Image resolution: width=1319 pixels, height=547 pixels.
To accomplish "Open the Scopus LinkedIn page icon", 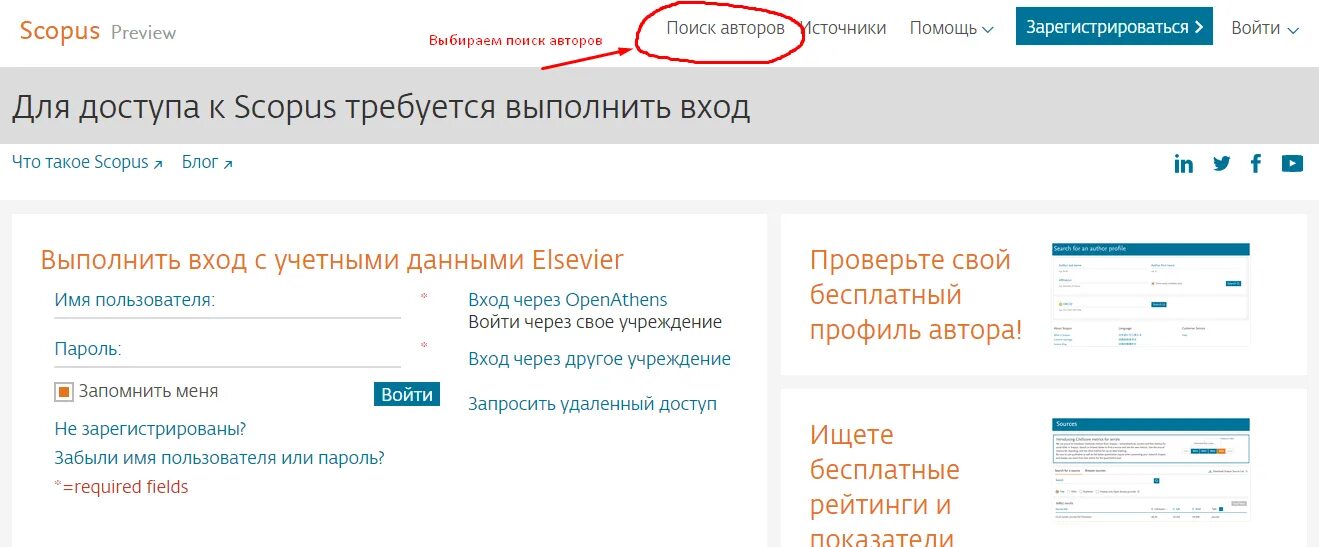I will pyautogui.click(x=1184, y=164).
